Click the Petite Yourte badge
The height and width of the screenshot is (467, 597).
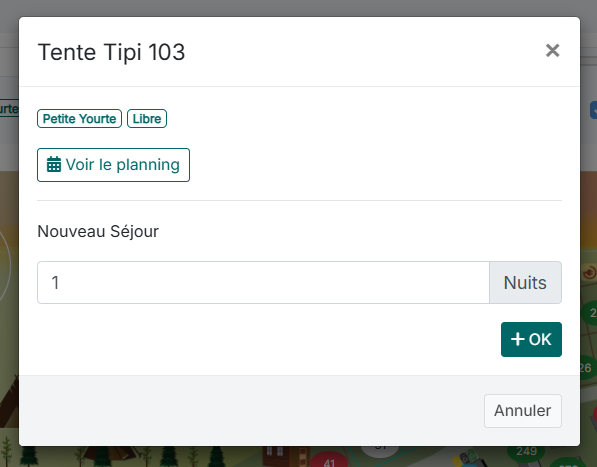(x=79, y=118)
